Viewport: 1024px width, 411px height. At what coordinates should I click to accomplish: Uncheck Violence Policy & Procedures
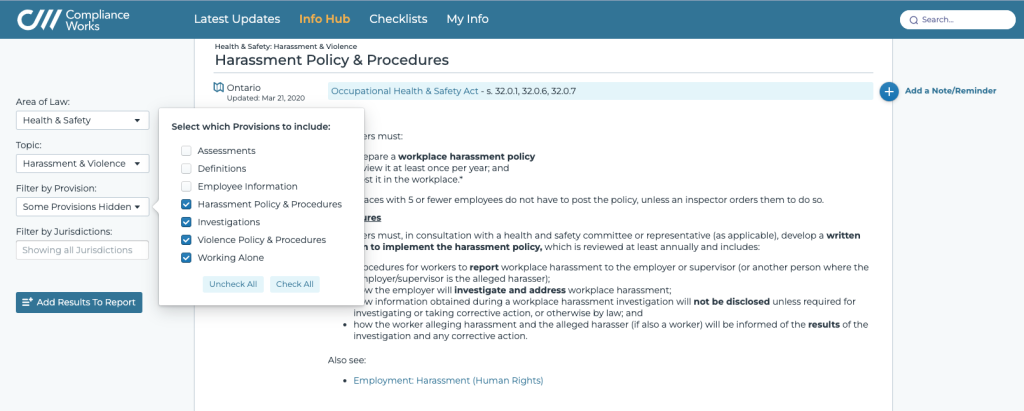pos(187,240)
